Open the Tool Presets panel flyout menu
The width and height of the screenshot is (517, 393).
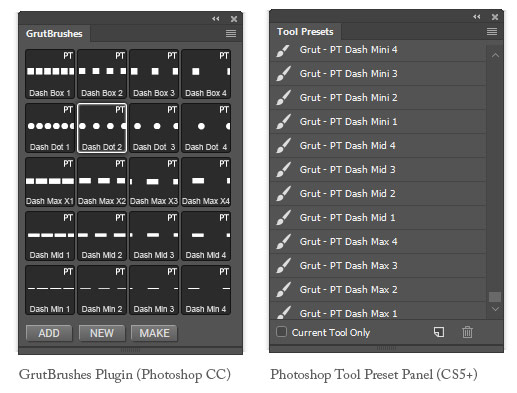point(492,32)
